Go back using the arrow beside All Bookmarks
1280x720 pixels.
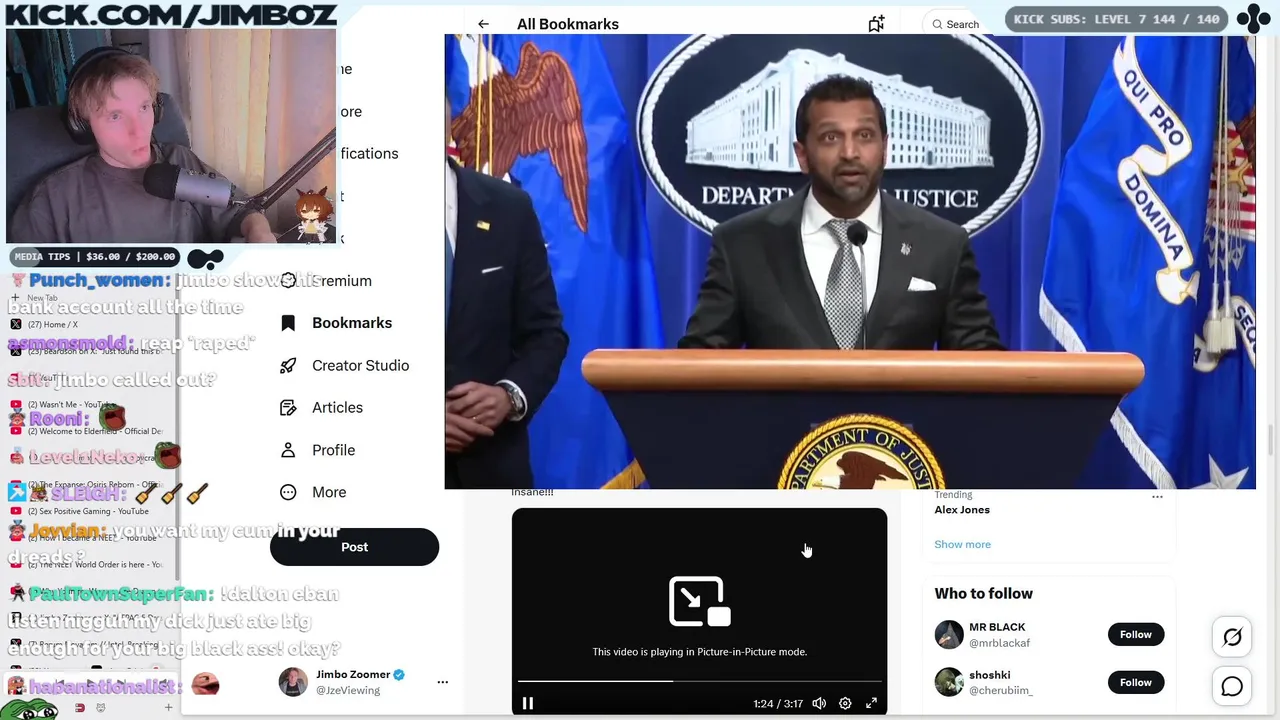pos(483,24)
